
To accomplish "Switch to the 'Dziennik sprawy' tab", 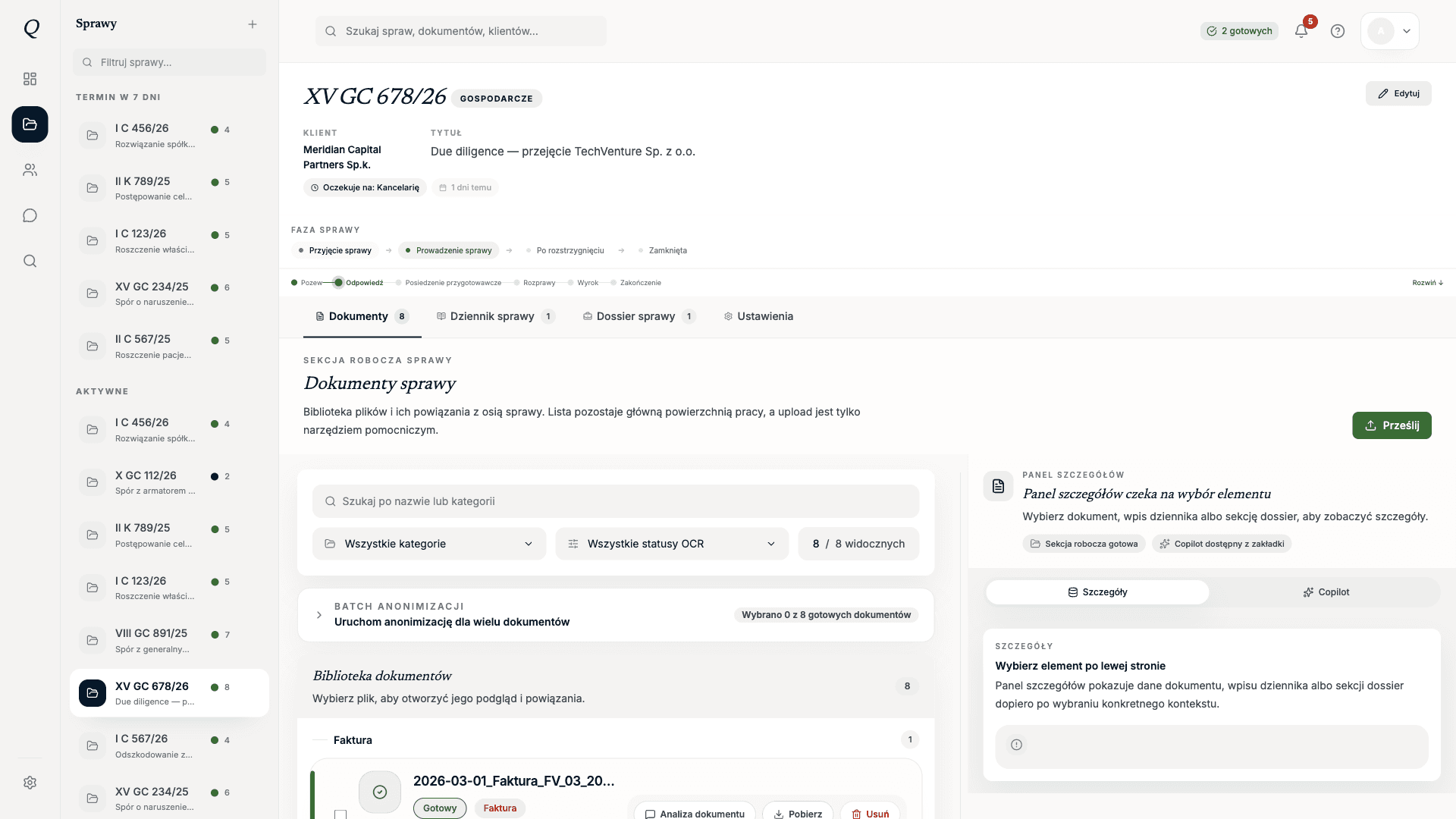I will 492,316.
